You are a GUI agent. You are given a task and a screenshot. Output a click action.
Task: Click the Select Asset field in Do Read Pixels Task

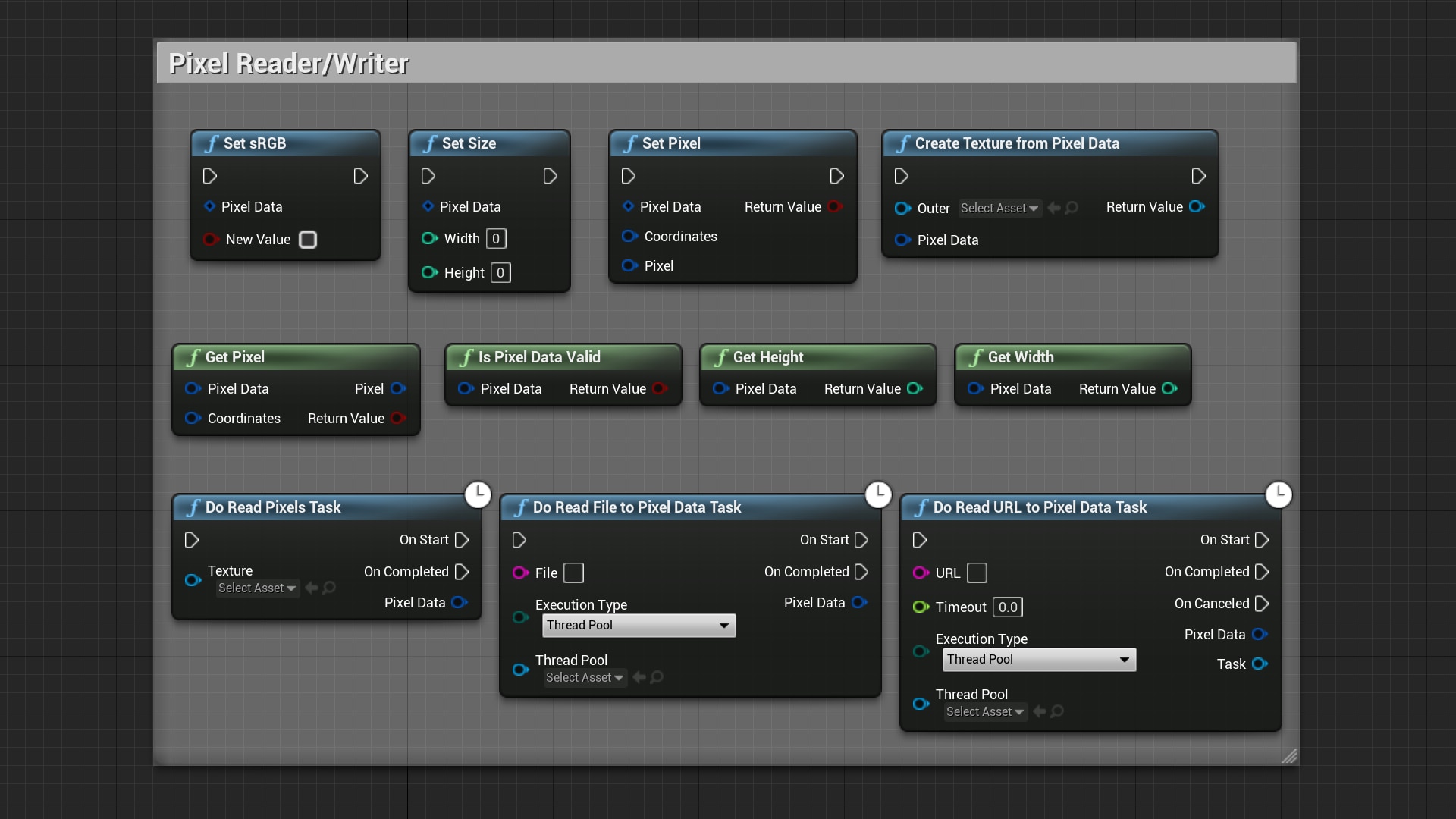coord(255,587)
